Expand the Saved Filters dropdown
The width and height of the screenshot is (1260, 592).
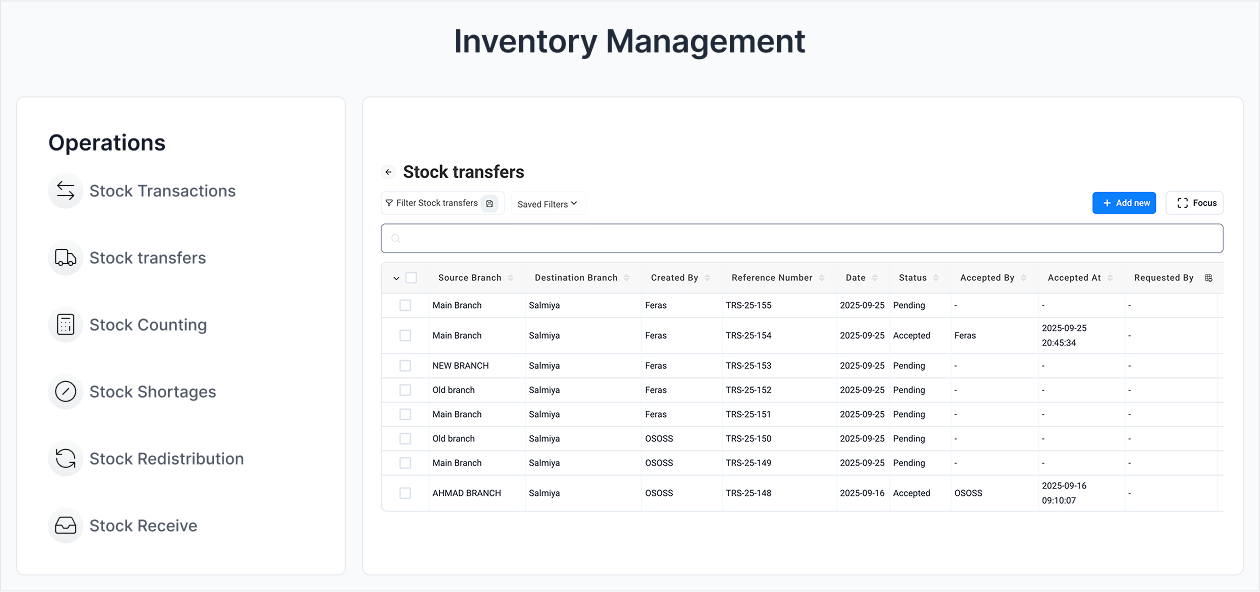[x=547, y=204]
